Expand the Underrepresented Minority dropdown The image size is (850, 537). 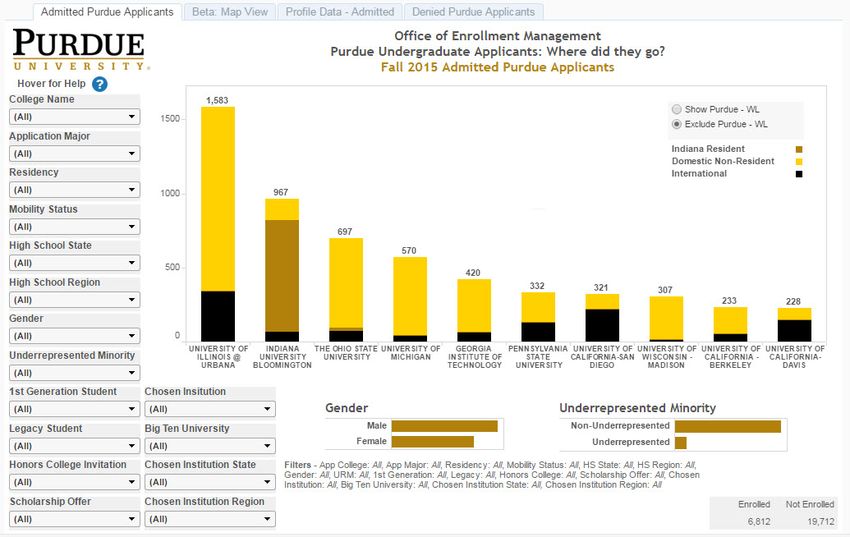[x=74, y=373]
